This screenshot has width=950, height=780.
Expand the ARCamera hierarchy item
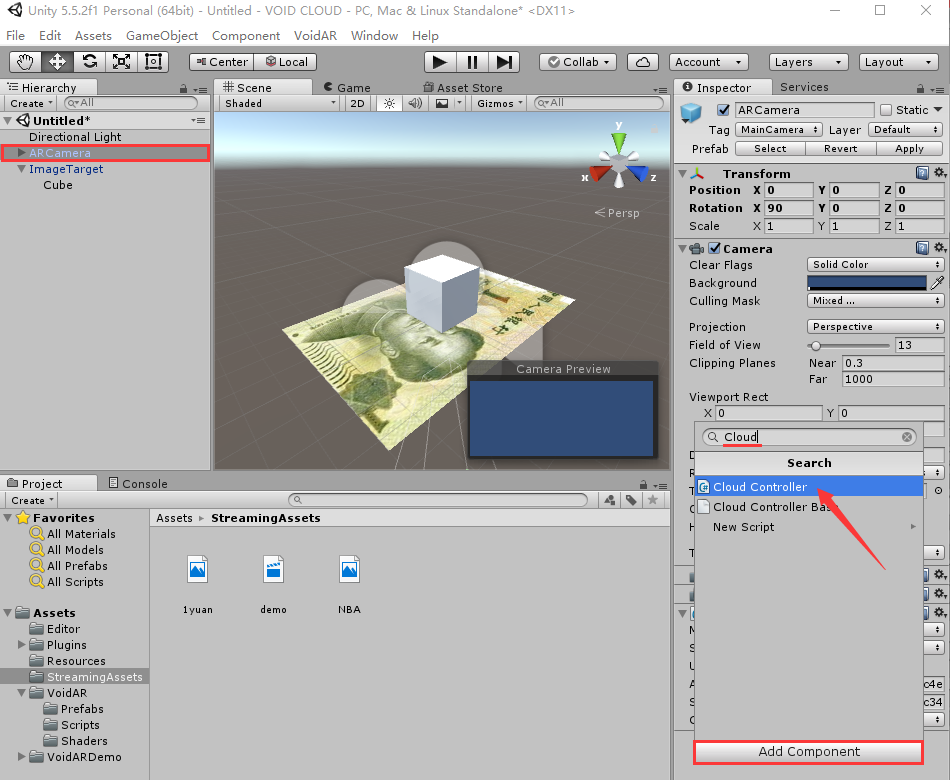22,153
